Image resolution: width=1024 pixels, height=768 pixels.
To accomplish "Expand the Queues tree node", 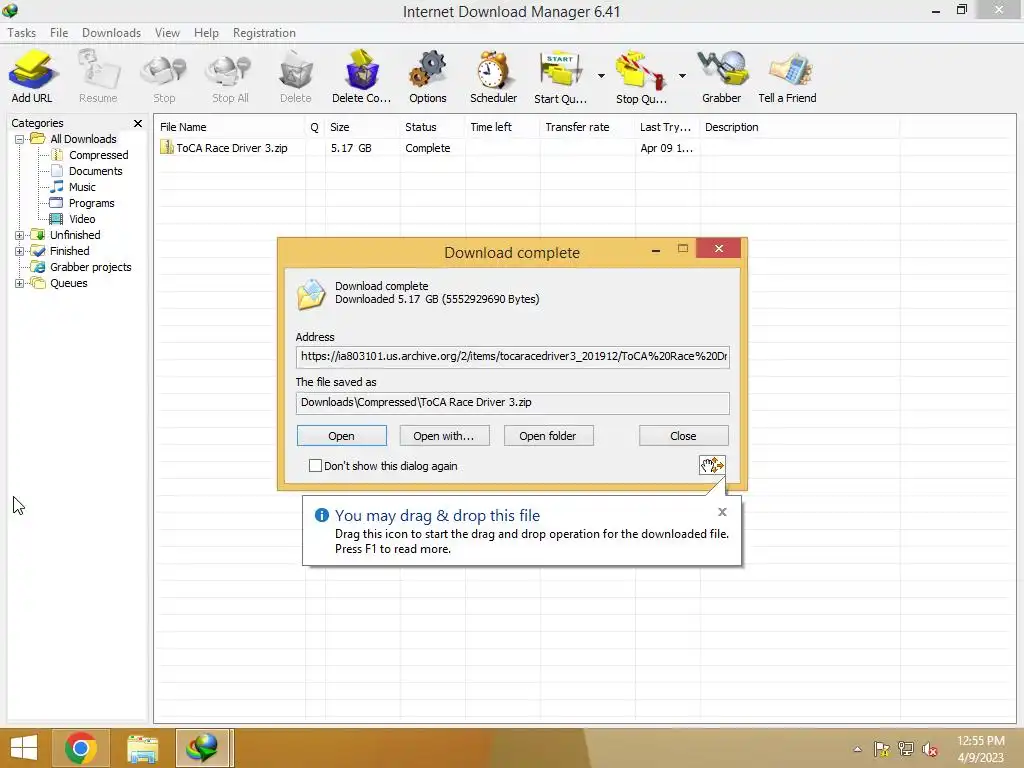I will [x=20, y=283].
